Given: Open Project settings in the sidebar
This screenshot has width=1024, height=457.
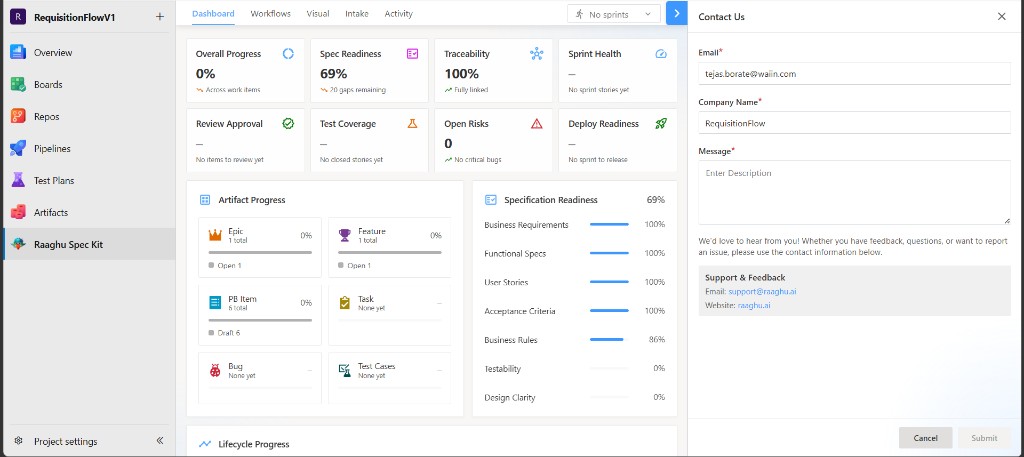Looking at the screenshot, I should tap(65, 441).
